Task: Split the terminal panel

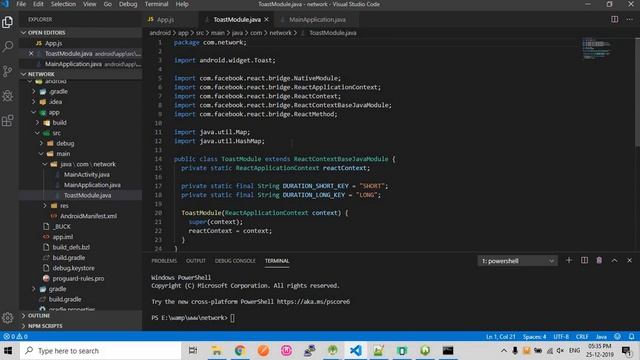Action: (x=584, y=260)
